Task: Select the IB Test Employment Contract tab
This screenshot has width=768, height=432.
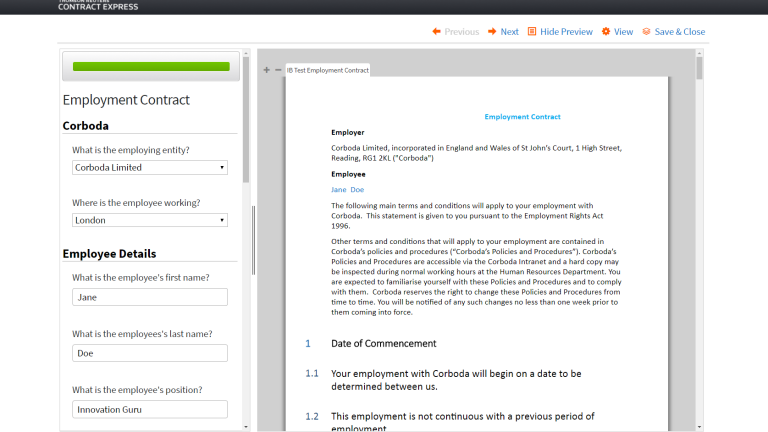Action: pyautogui.click(x=327, y=70)
